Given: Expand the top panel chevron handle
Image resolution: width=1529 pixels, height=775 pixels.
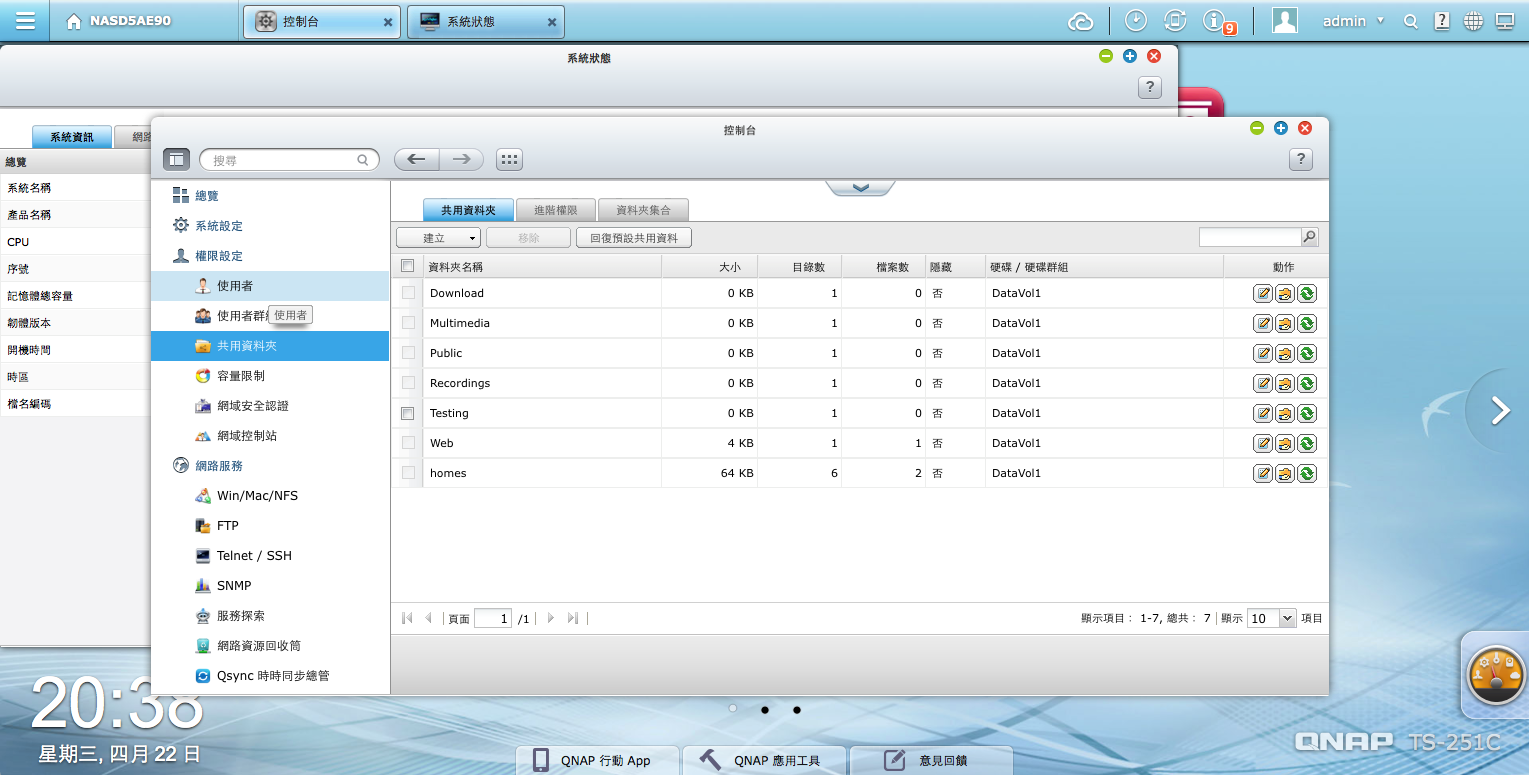Looking at the screenshot, I should [860, 188].
